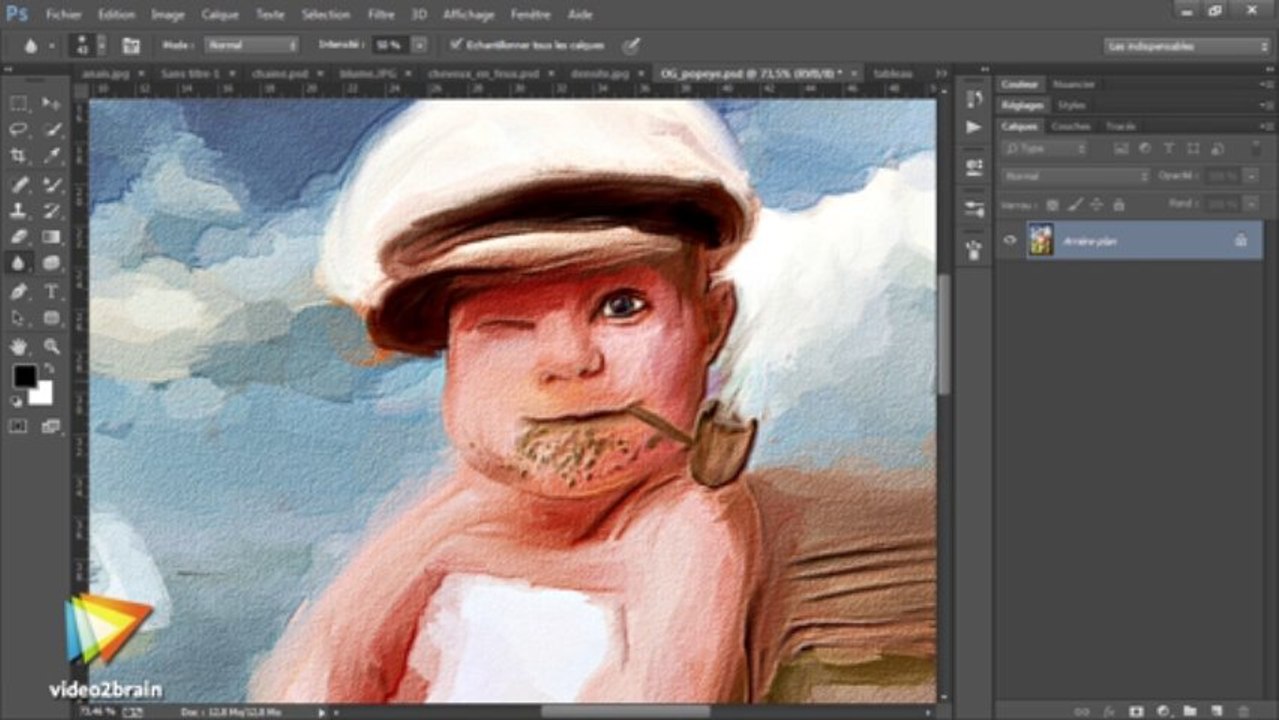Screen dimensions: 1279x720
Task: Hide the Arrière-plan layer
Action: 1010,240
